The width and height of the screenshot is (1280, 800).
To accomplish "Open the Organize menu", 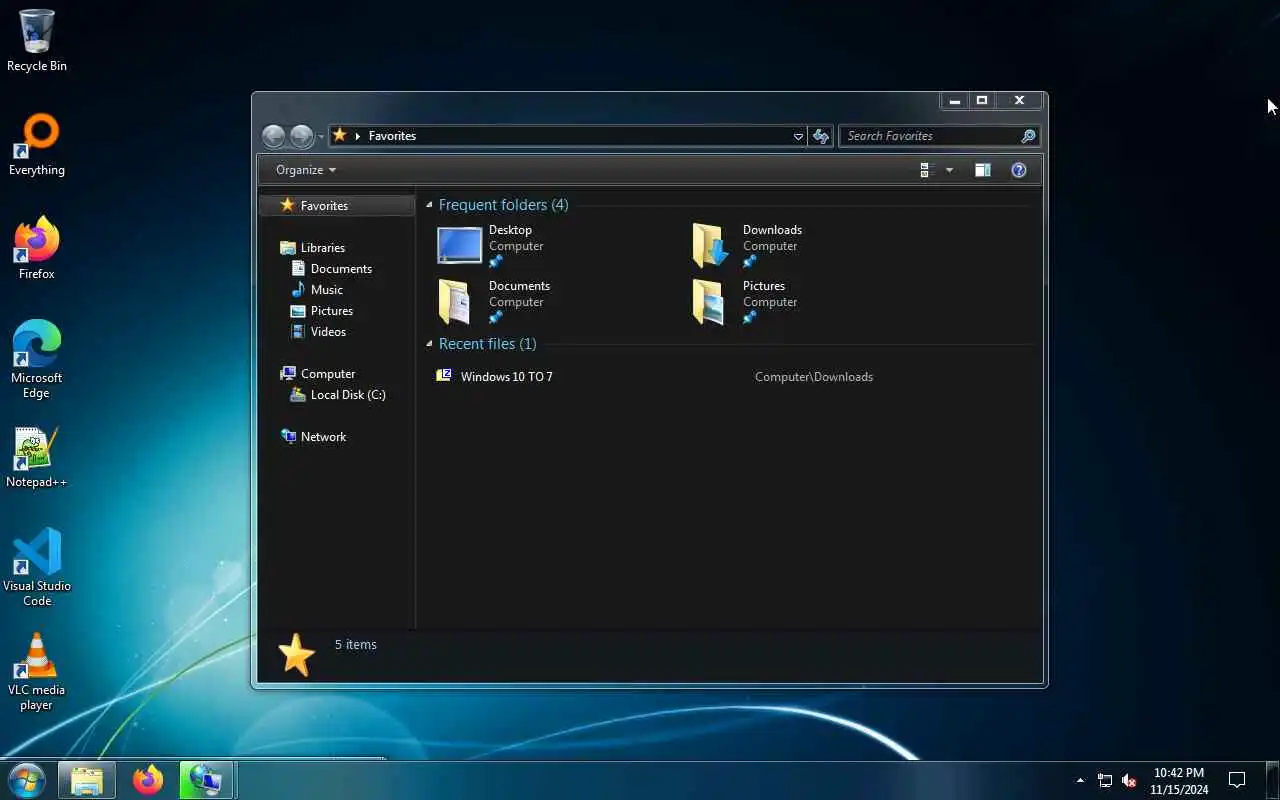I will point(306,170).
